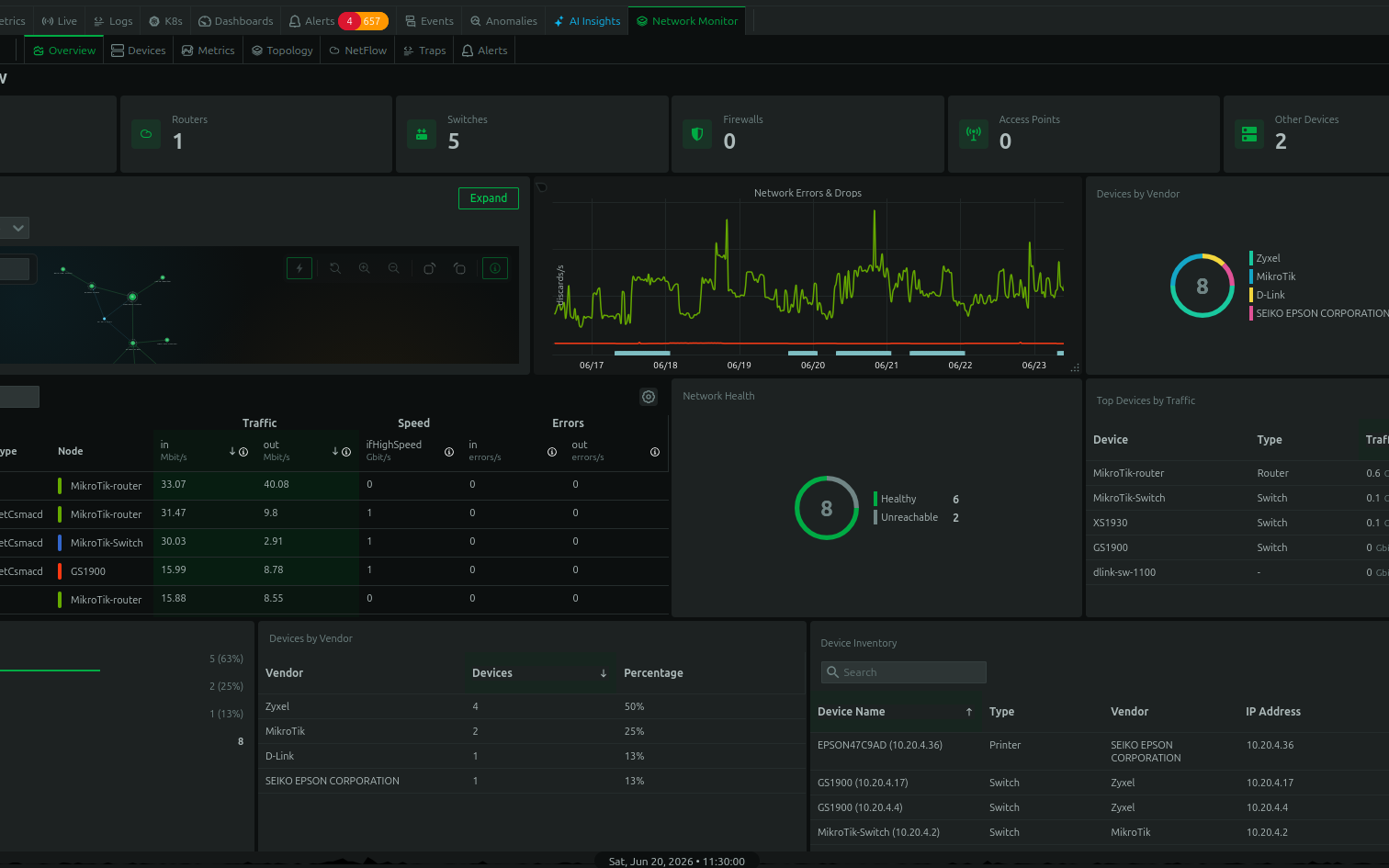The image size is (1389, 868).
Task: Click the Device Inventory search field
Action: (x=904, y=672)
